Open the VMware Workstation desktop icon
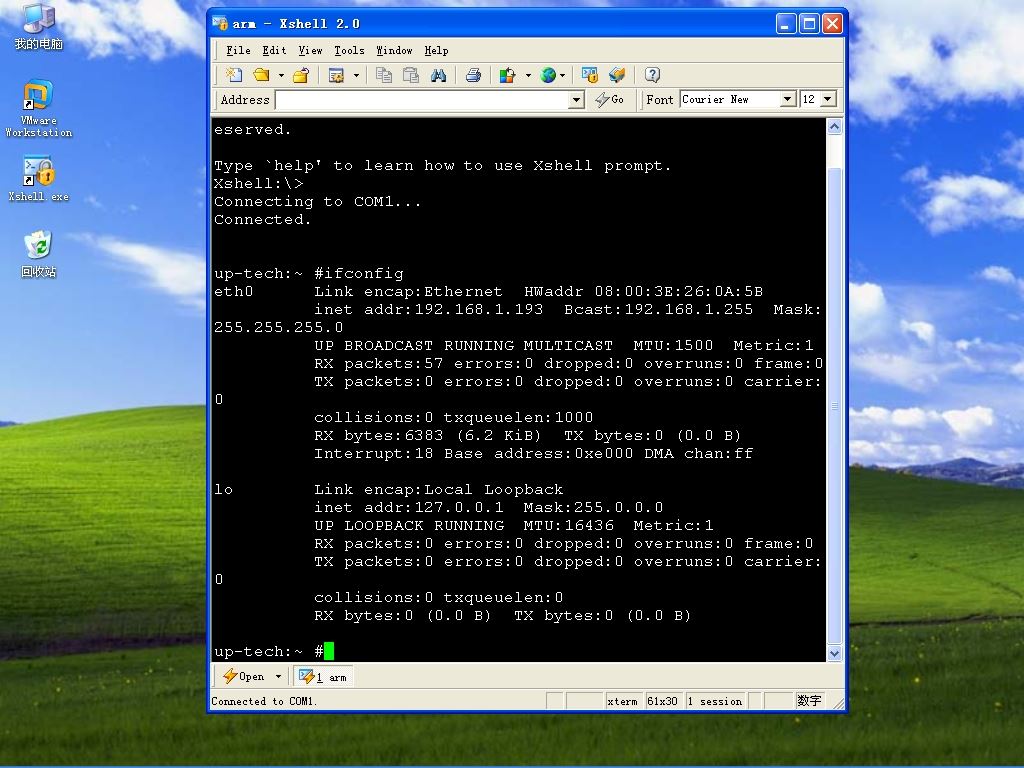1024x768 pixels. click(x=39, y=109)
